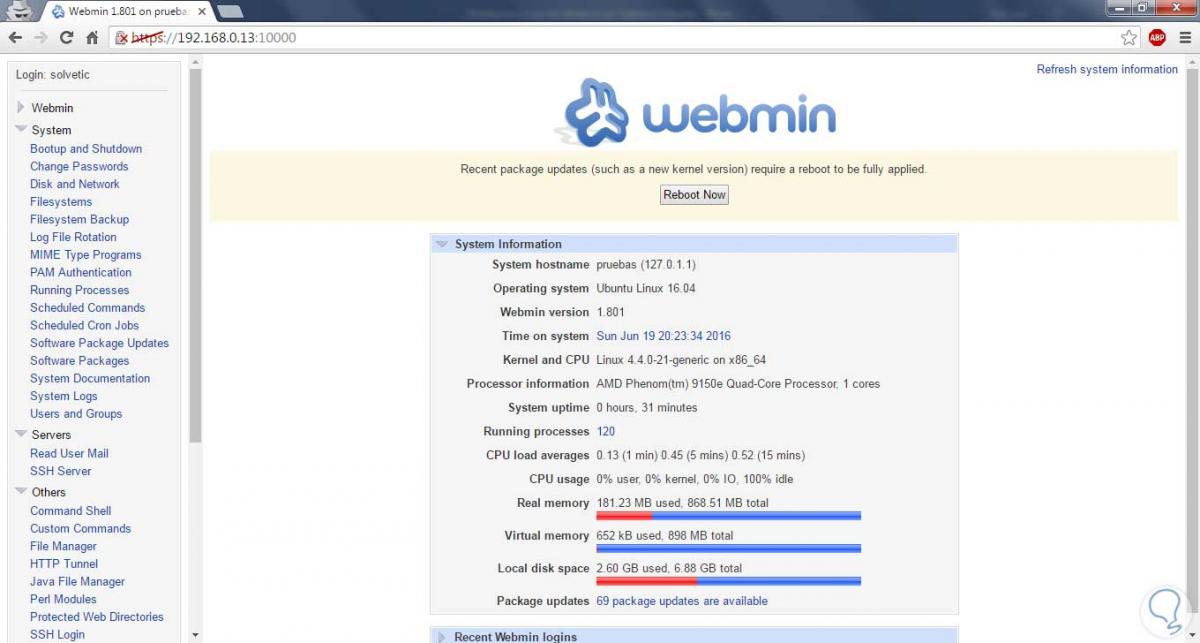Bookmark page with the star icon
Image resolution: width=1200 pixels, height=643 pixels.
[x=1129, y=38]
